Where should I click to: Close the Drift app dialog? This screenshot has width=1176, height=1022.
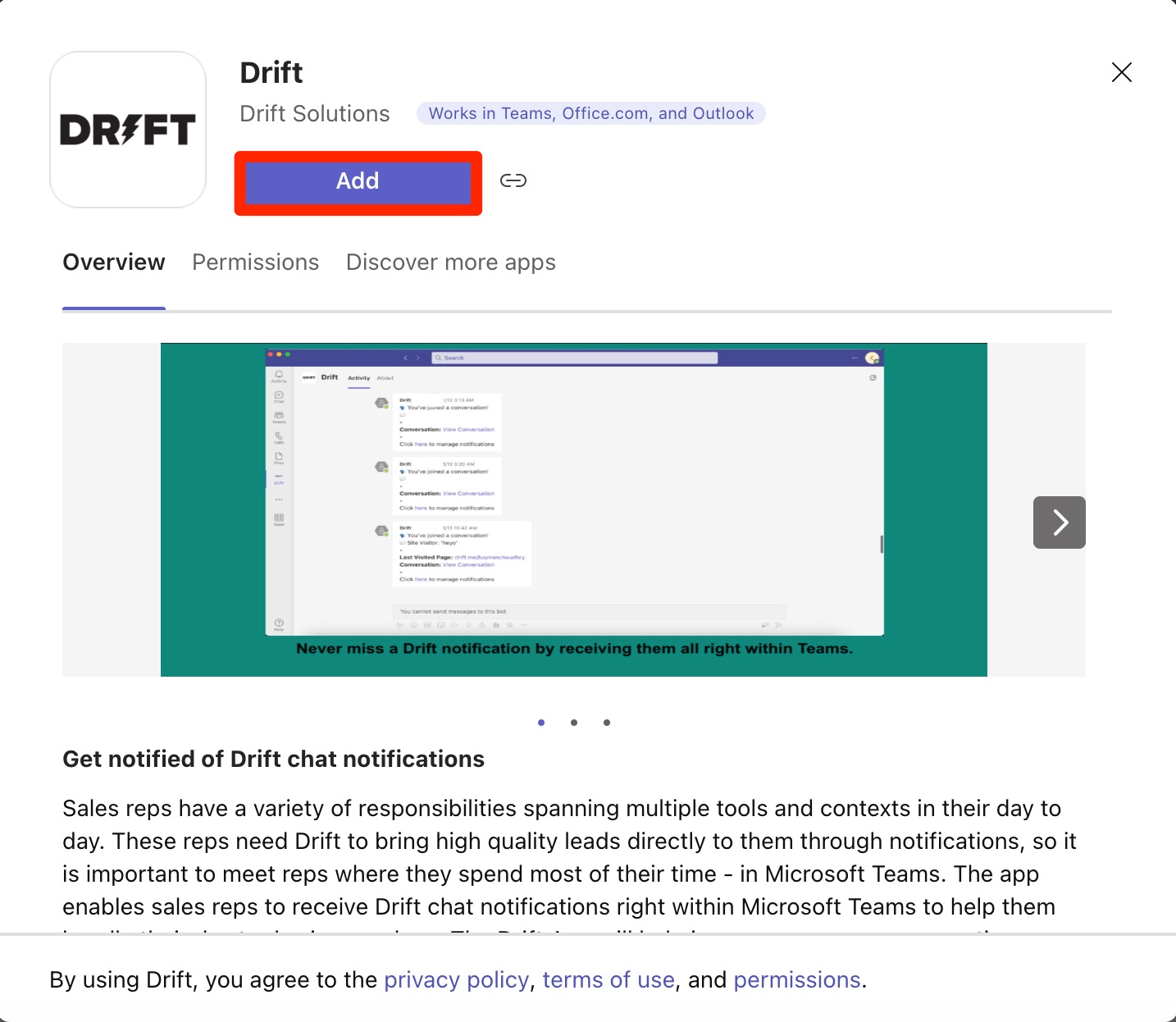[1121, 72]
